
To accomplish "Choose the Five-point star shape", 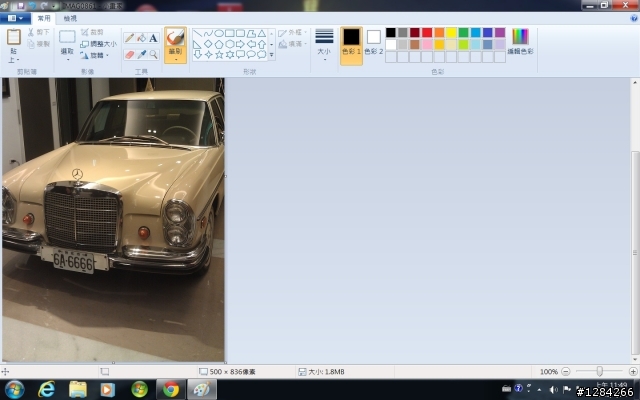I will [219, 55].
